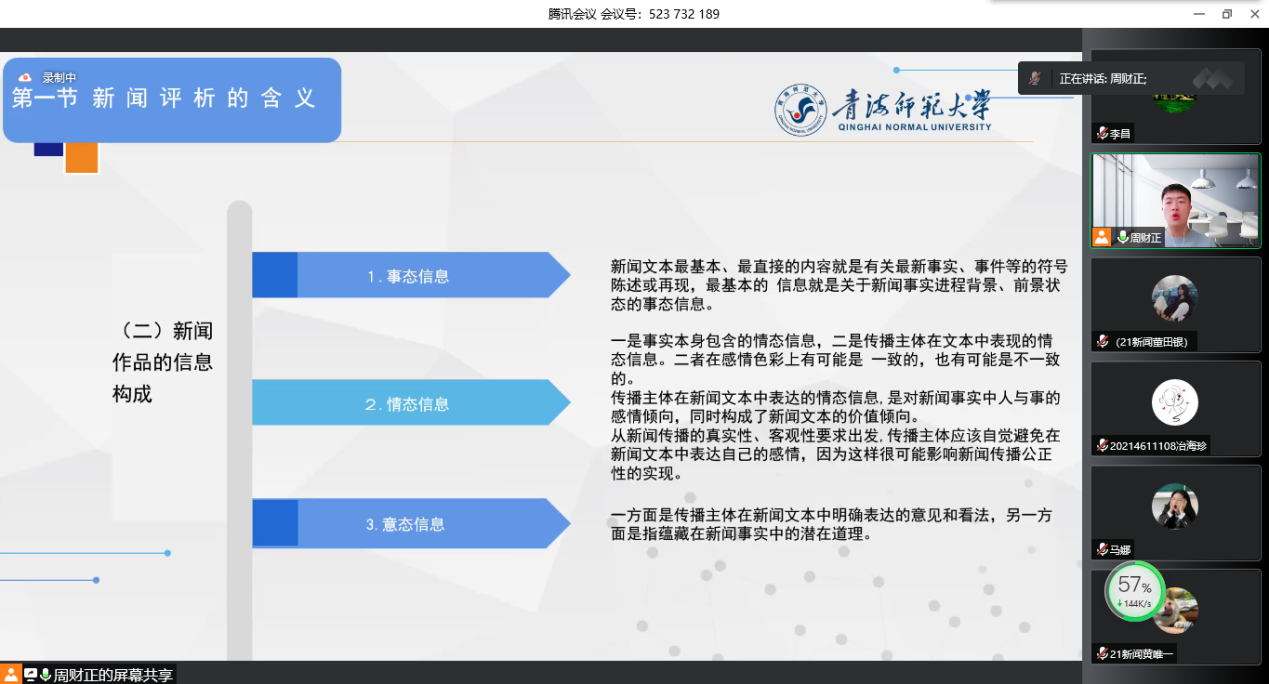1269x684 pixels.
Task: Click the 20214611108冶海珍 participant avatar
Action: tap(1175, 402)
